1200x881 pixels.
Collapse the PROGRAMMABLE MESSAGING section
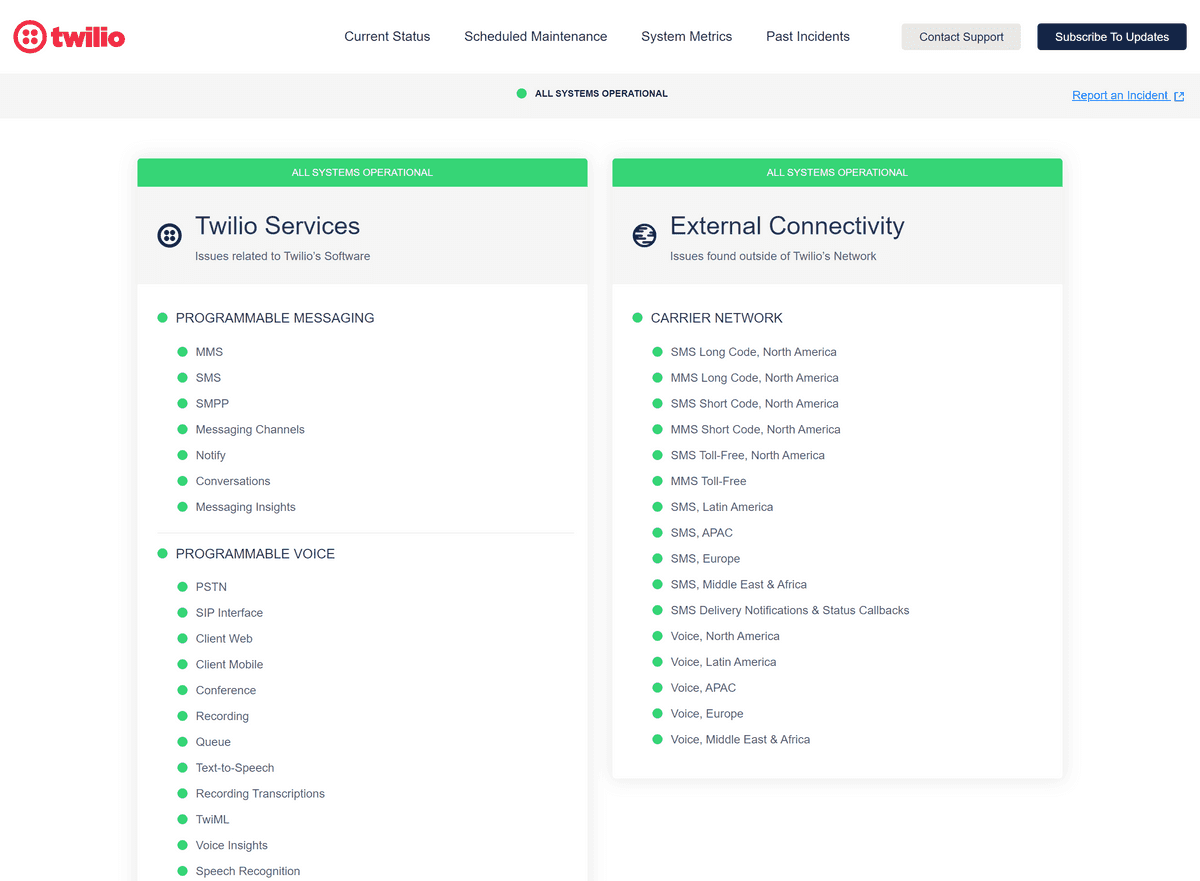[x=274, y=317]
